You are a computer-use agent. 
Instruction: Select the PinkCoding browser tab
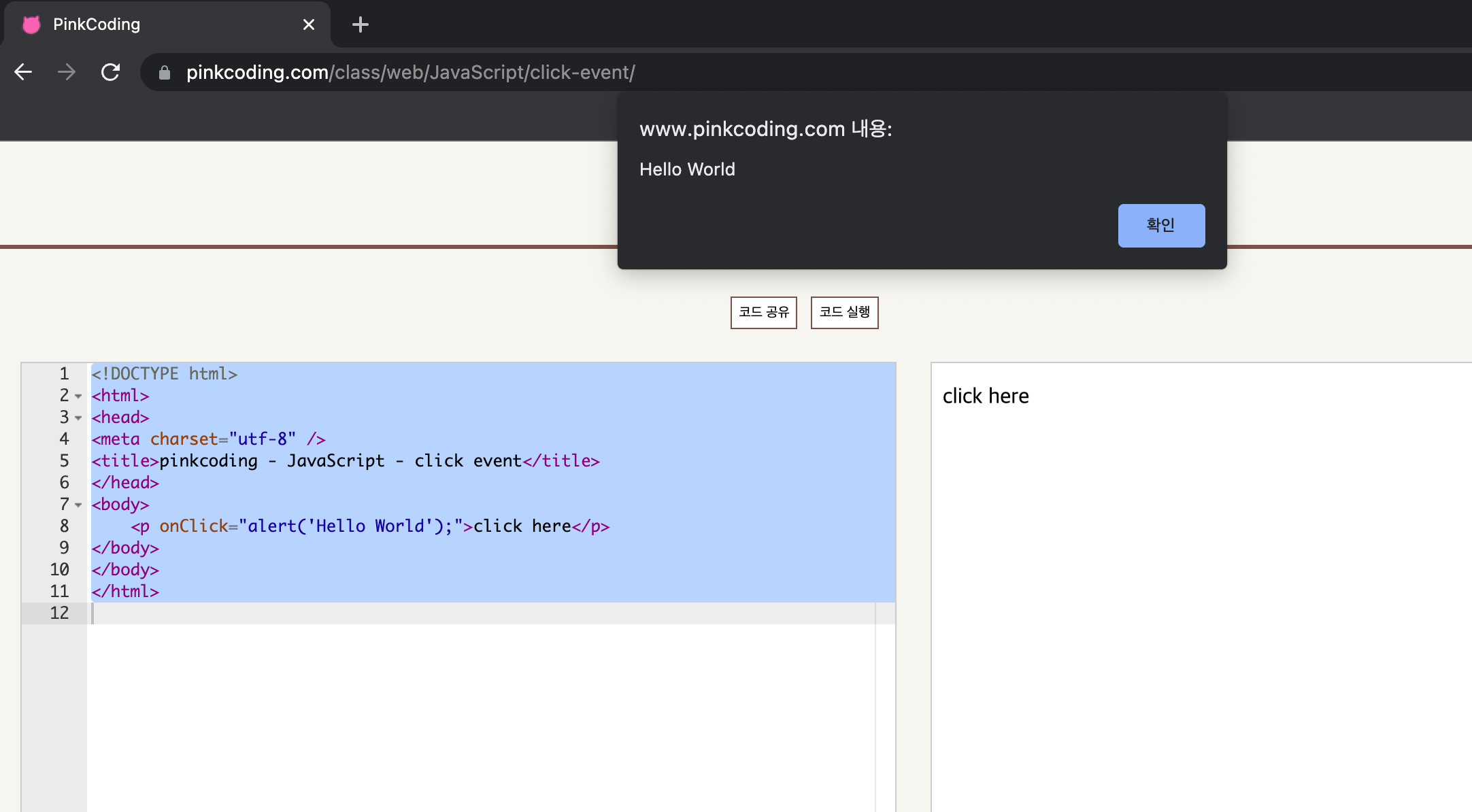click(166, 24)
